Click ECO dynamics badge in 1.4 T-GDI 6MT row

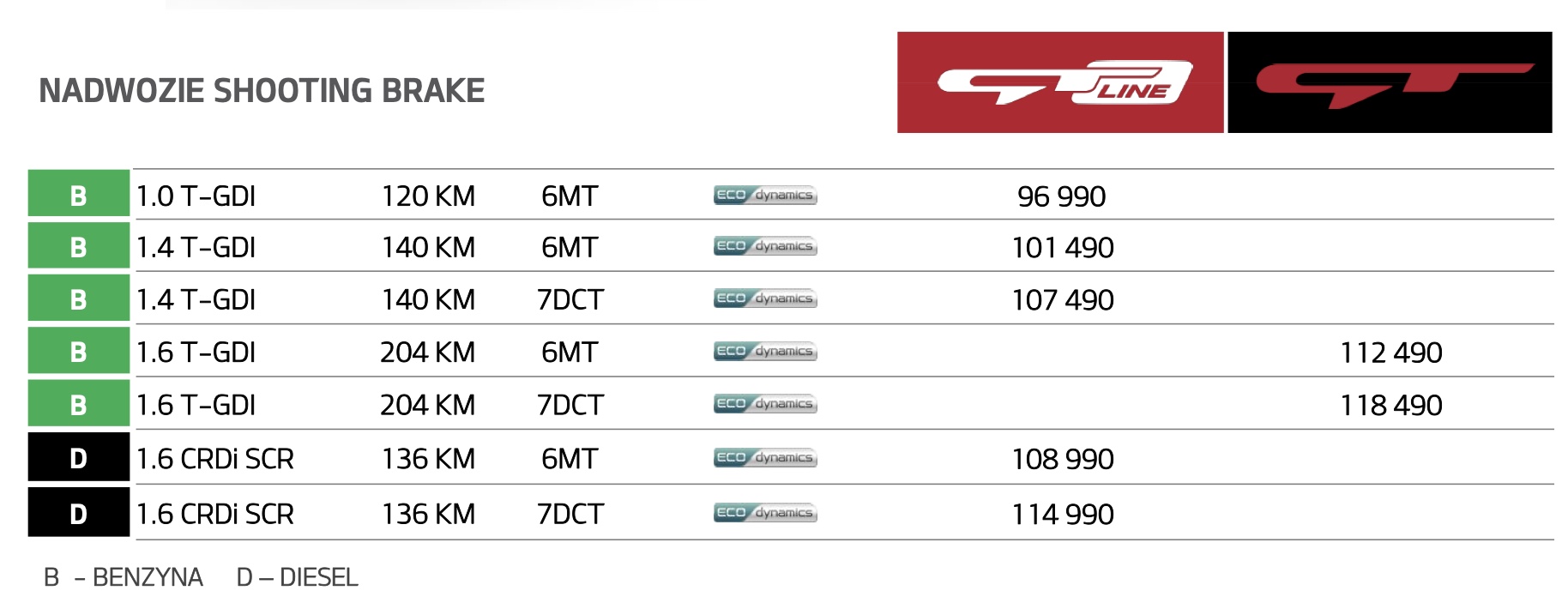(x=765, y=246)
